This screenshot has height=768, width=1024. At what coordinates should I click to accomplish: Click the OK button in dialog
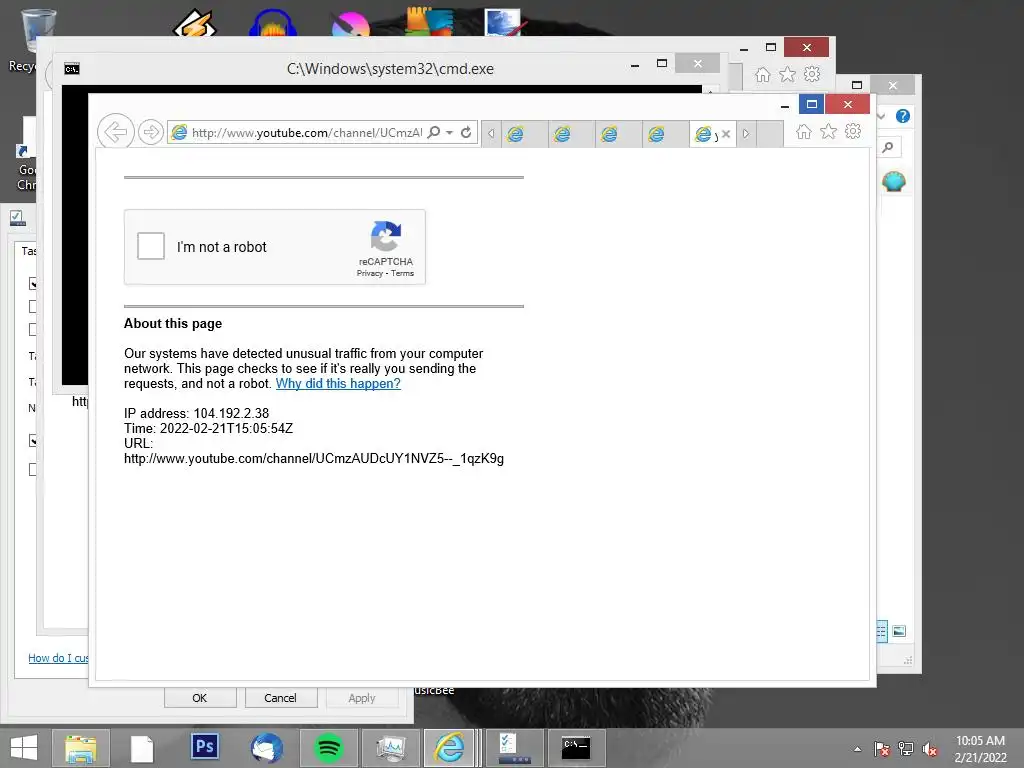point(200,697)
